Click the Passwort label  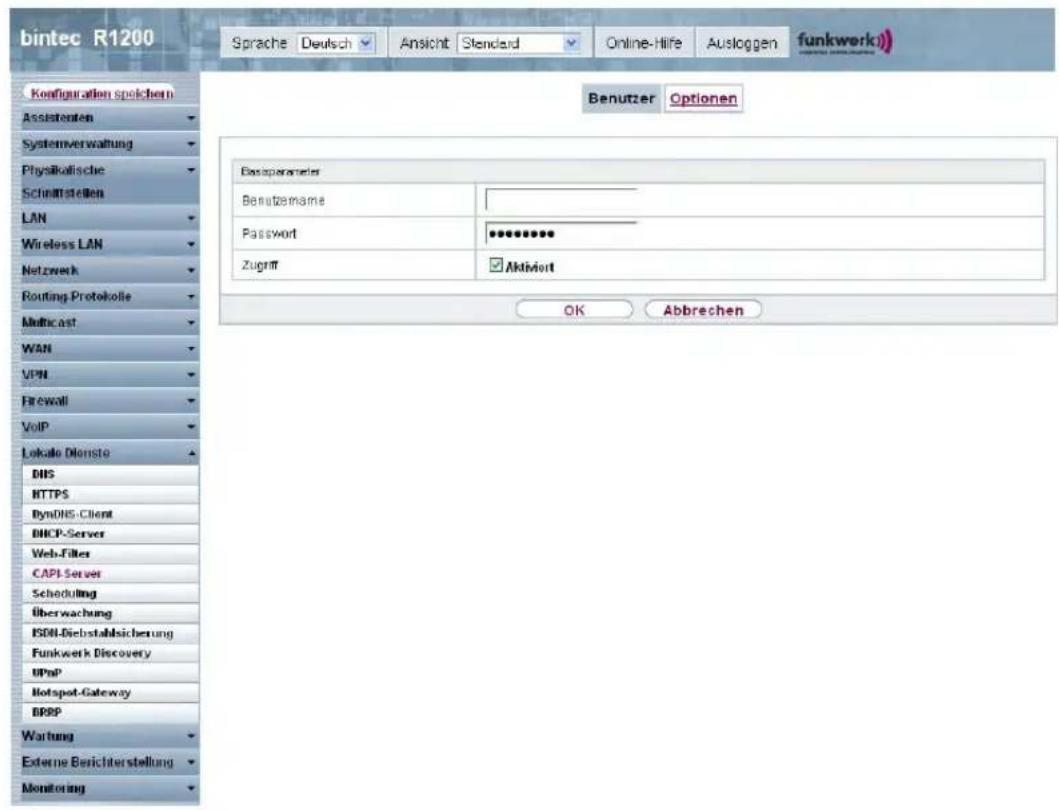click(269, 234)
